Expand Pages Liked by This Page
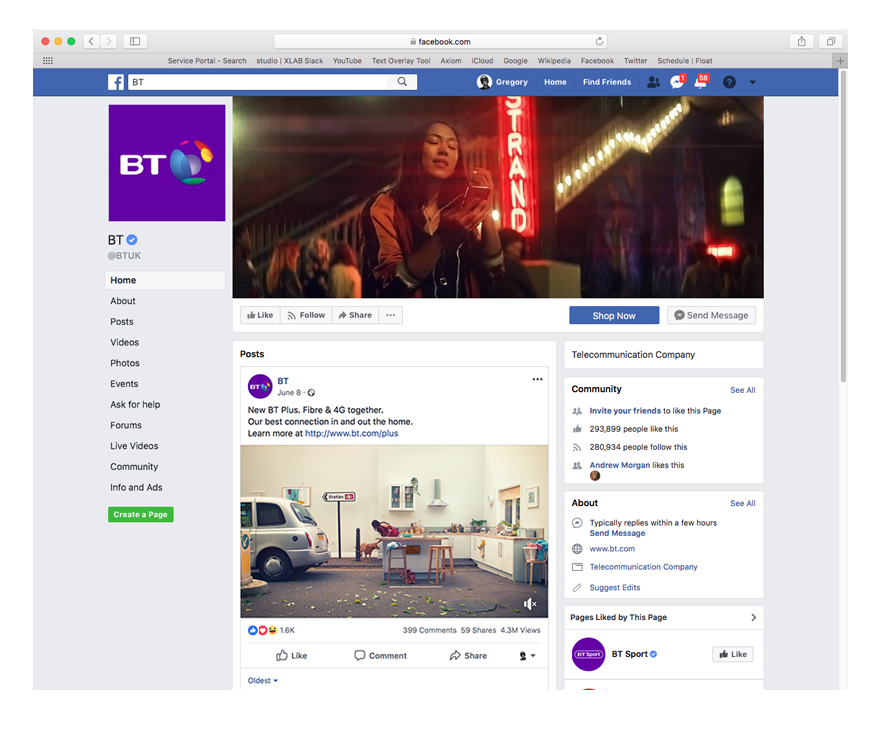 coord(753,617)
